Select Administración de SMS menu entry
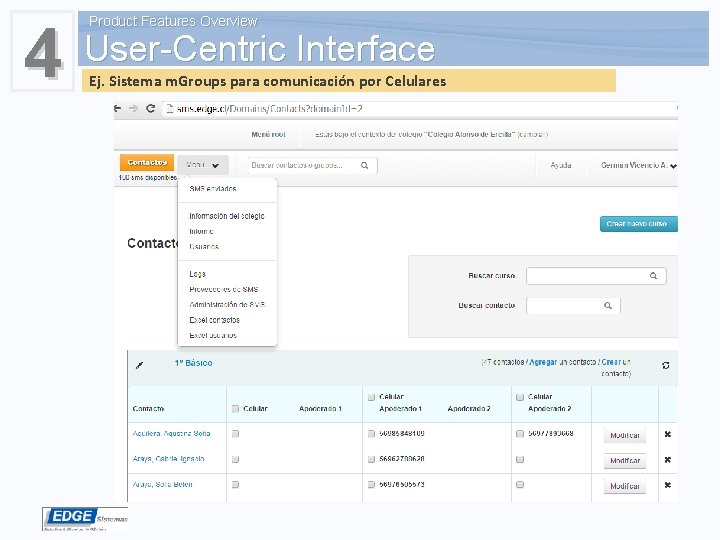This screenshot has height=540, width=720. click(227, 304)
